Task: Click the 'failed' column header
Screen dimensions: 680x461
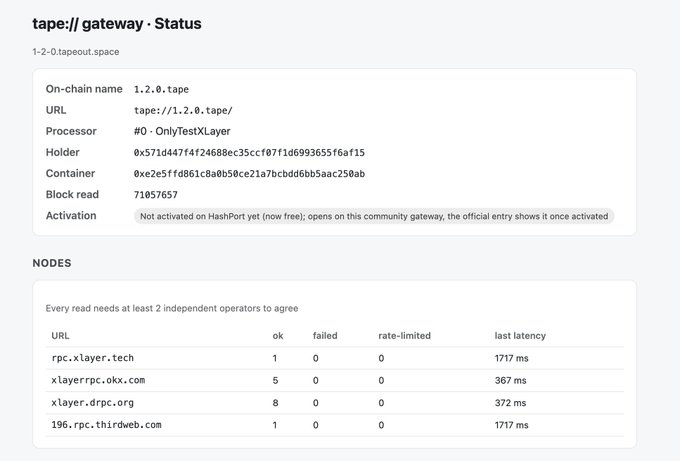Action: [x=325, y=336]
